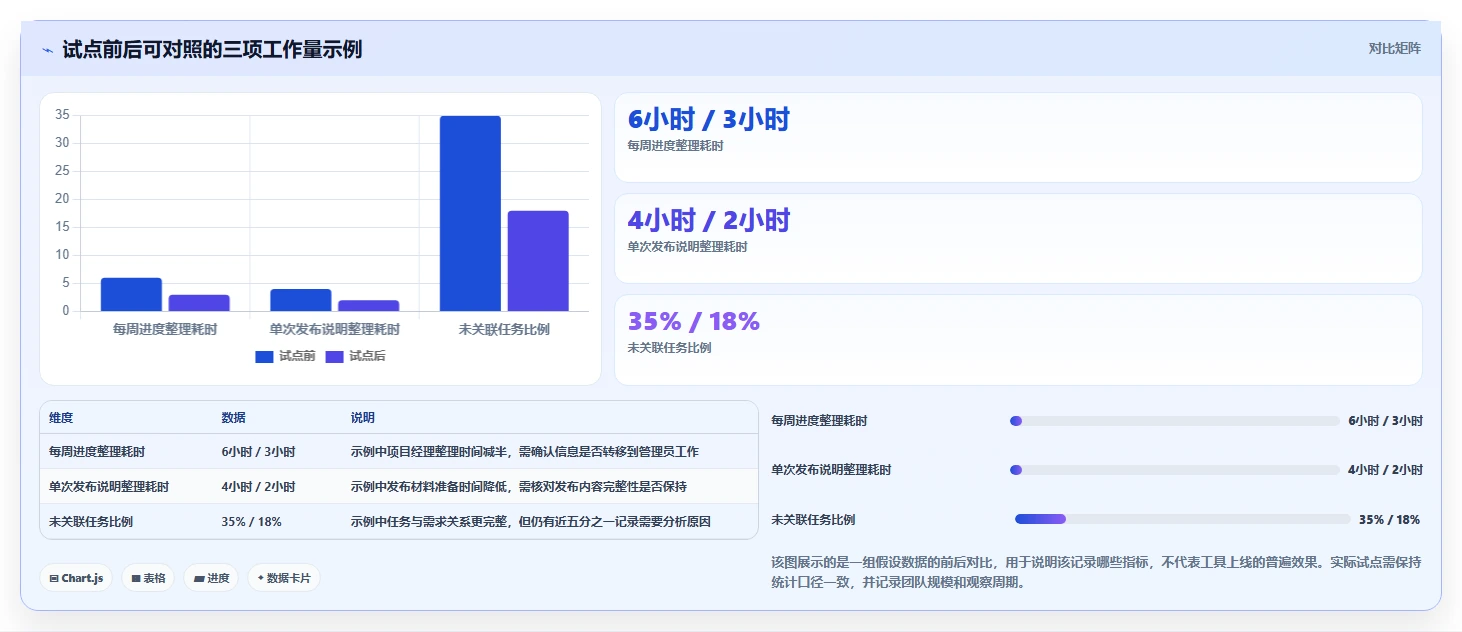Click the 试点前 bar for 每周进度整理耗时
The height and width of the screenshot is (632, 1462).
click(x=131, y=294)
